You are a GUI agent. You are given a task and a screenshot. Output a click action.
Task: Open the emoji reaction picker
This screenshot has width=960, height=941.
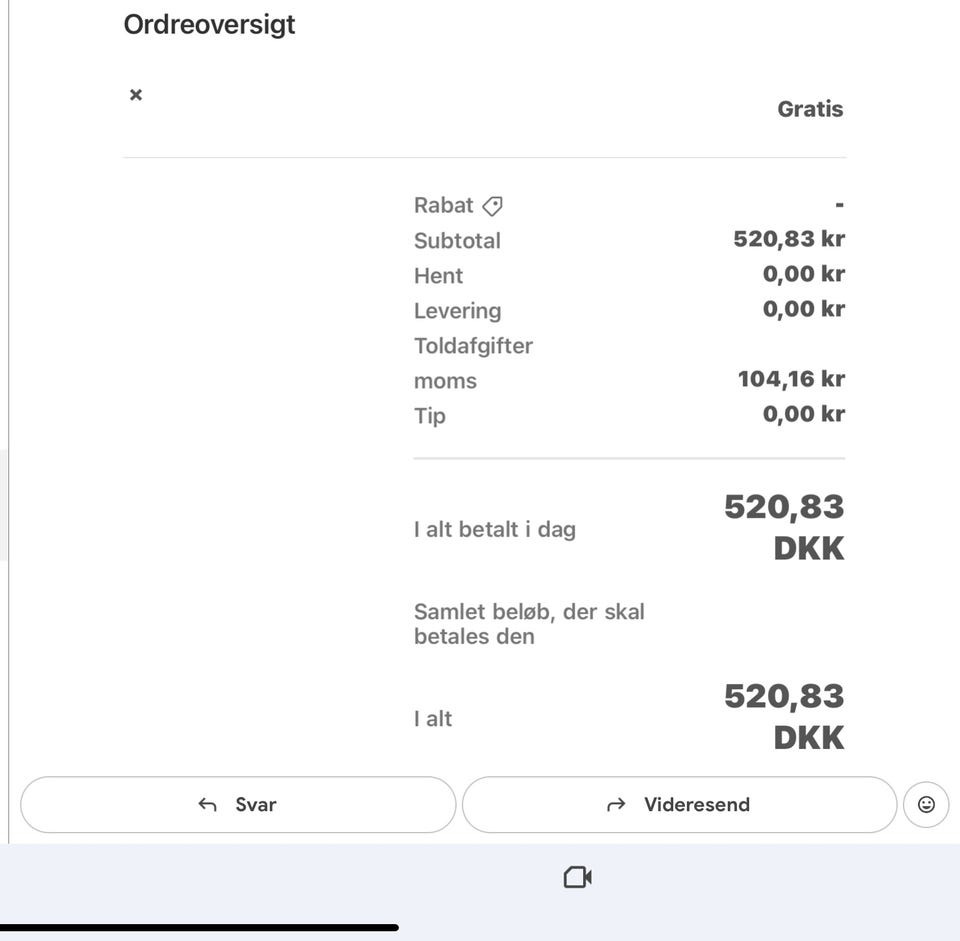click(926, 804)
